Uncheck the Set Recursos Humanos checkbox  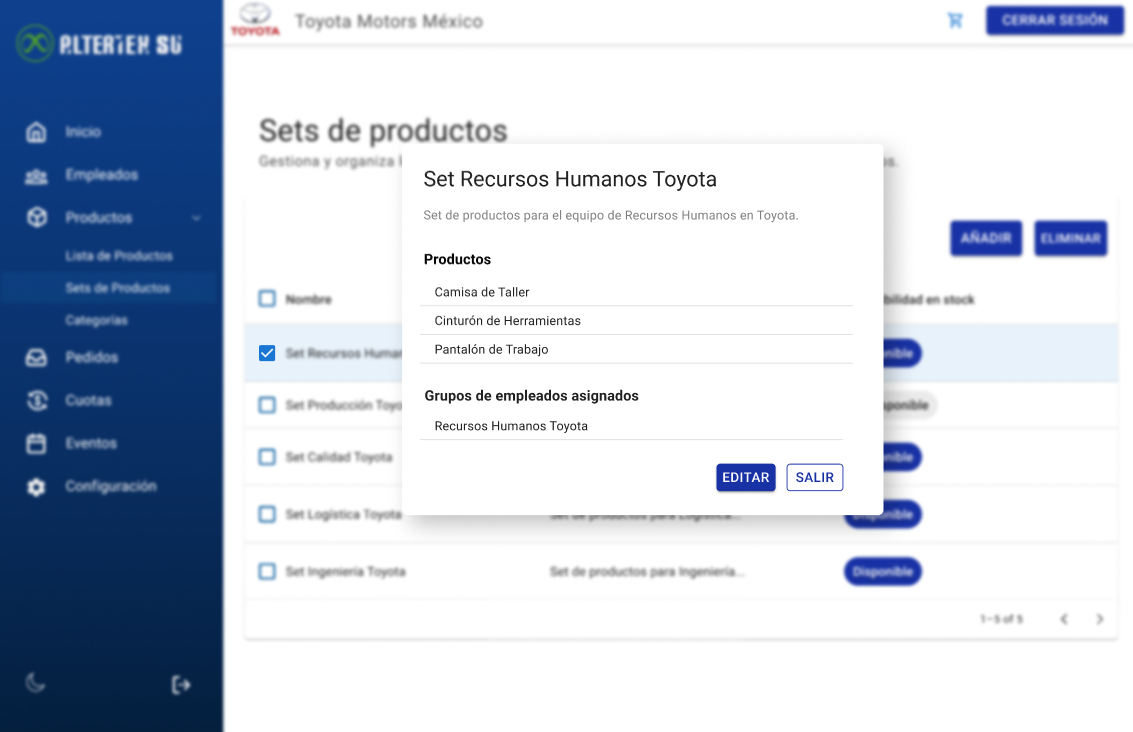(267, 353)
